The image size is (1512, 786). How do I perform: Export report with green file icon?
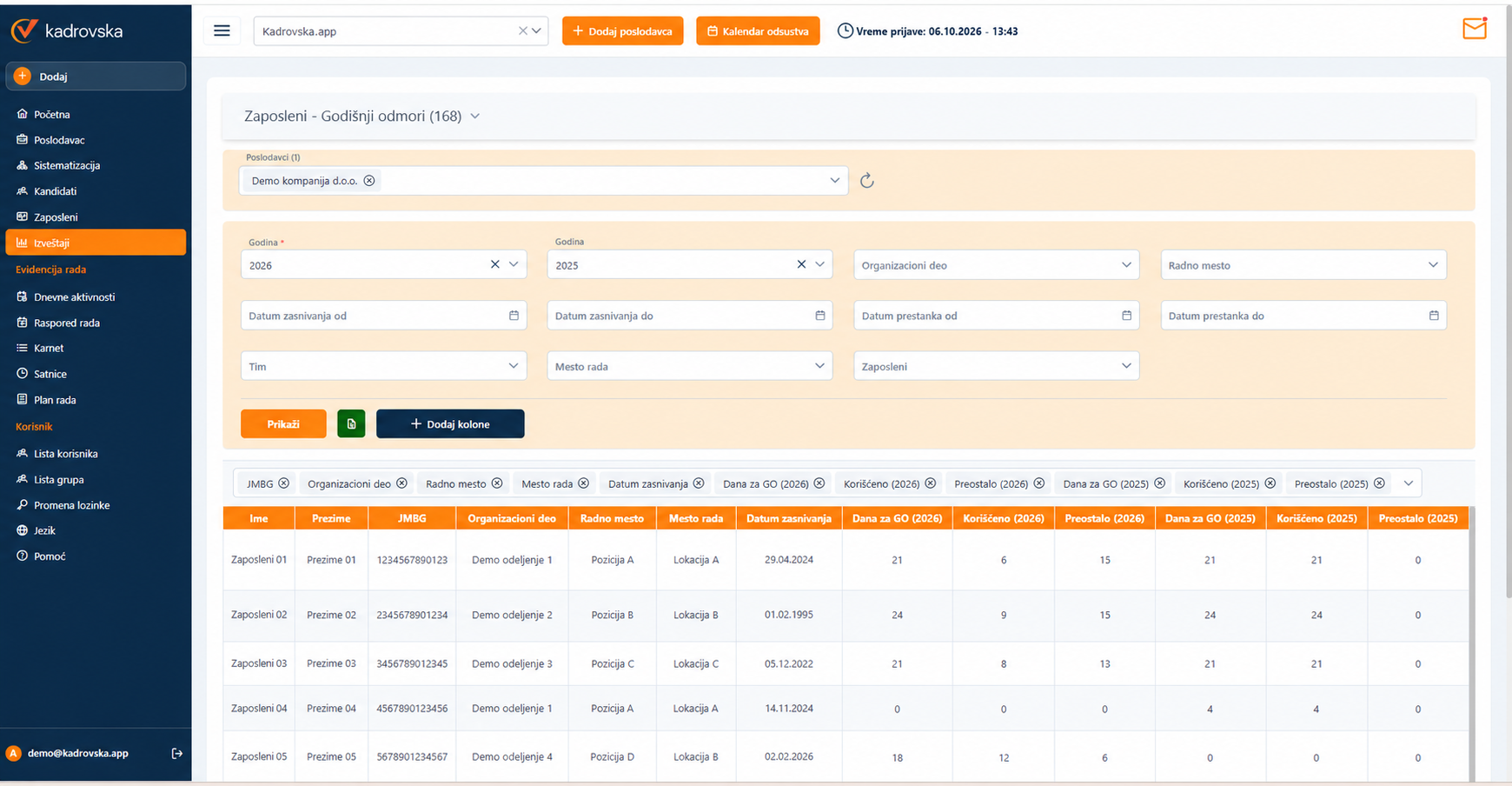[351, 424]
